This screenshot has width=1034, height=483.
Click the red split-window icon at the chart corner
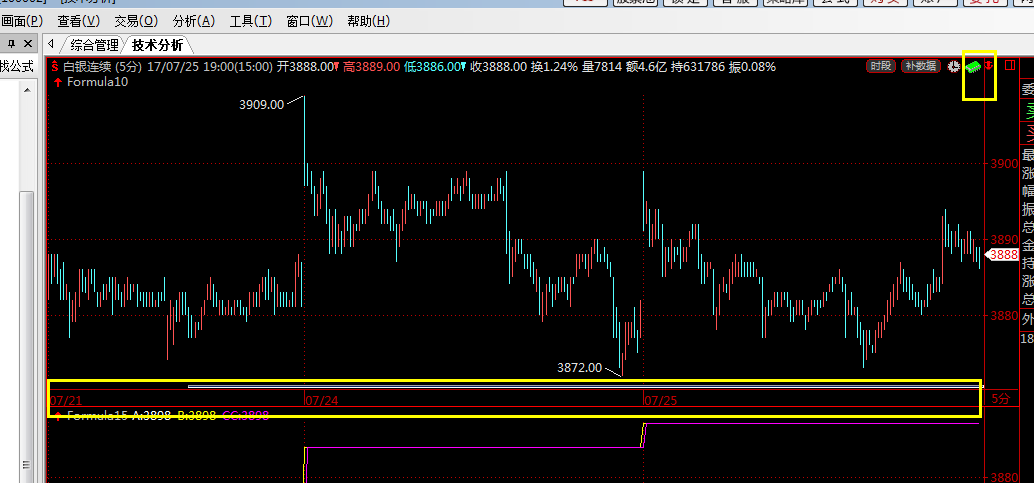(x=1010, y=65)
